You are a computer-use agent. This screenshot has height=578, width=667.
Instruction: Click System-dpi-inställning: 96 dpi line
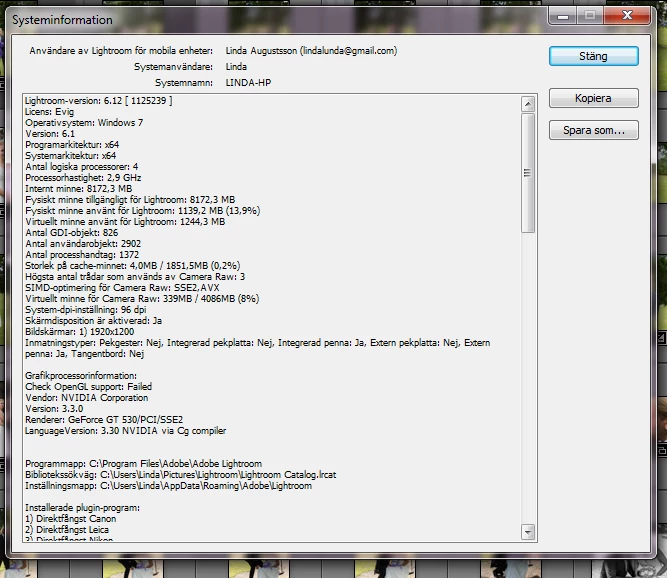(86, 310)
